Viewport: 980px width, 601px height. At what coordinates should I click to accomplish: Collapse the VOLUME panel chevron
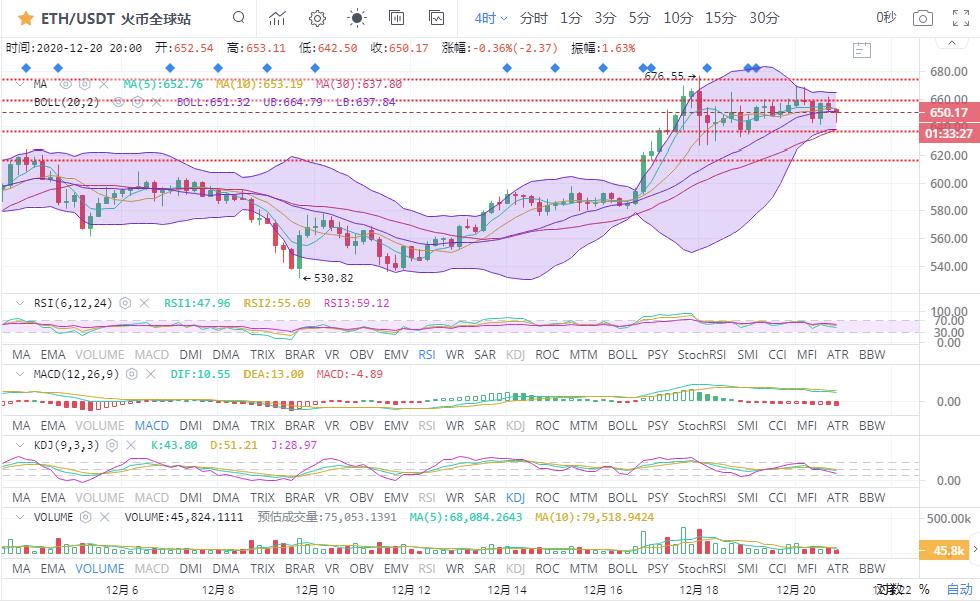pos(20,517)
